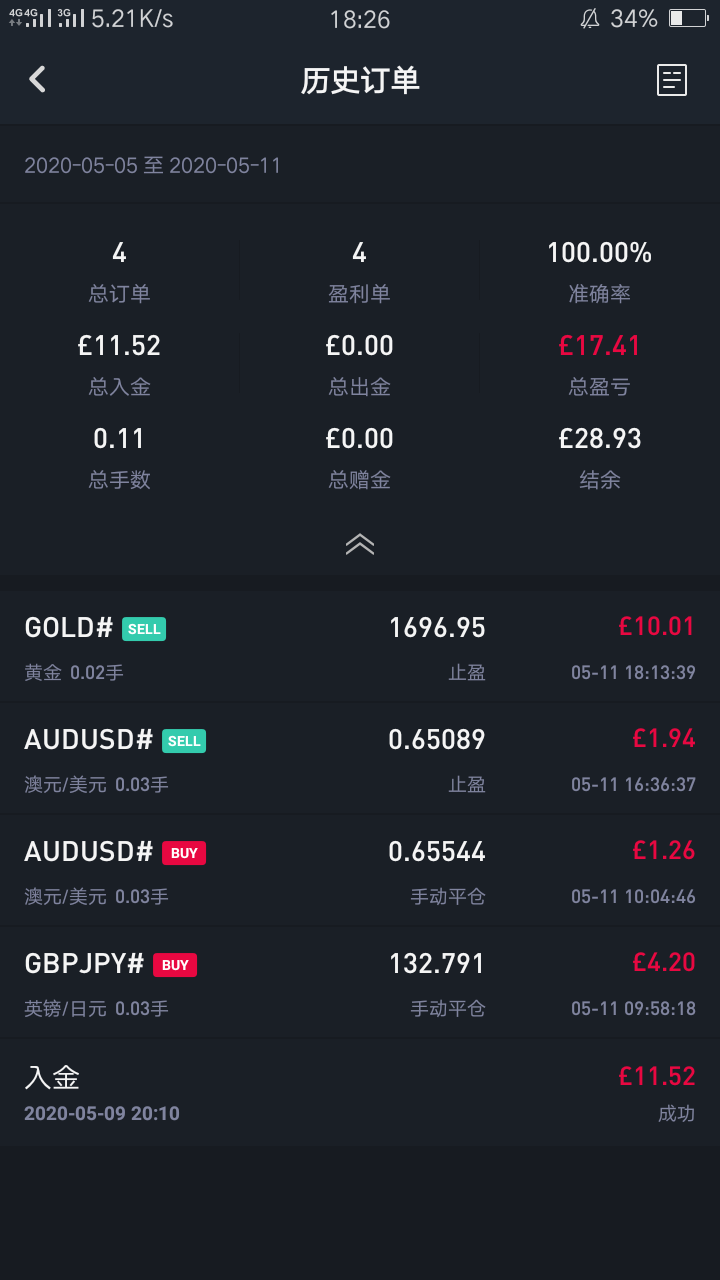Tap the BUY badge on AUDUSD# order
The width and height of the screenshot is (720, 1280).
tap(184, 853)
